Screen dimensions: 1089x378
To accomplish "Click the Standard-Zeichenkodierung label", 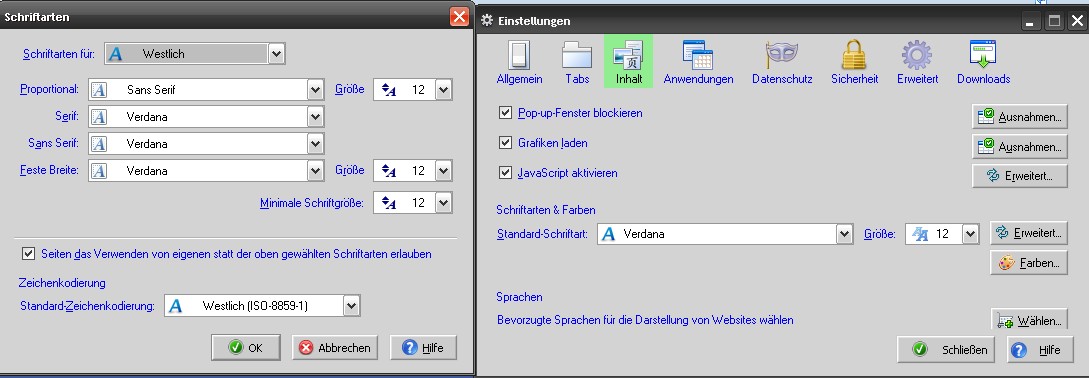I will [88, 306].
